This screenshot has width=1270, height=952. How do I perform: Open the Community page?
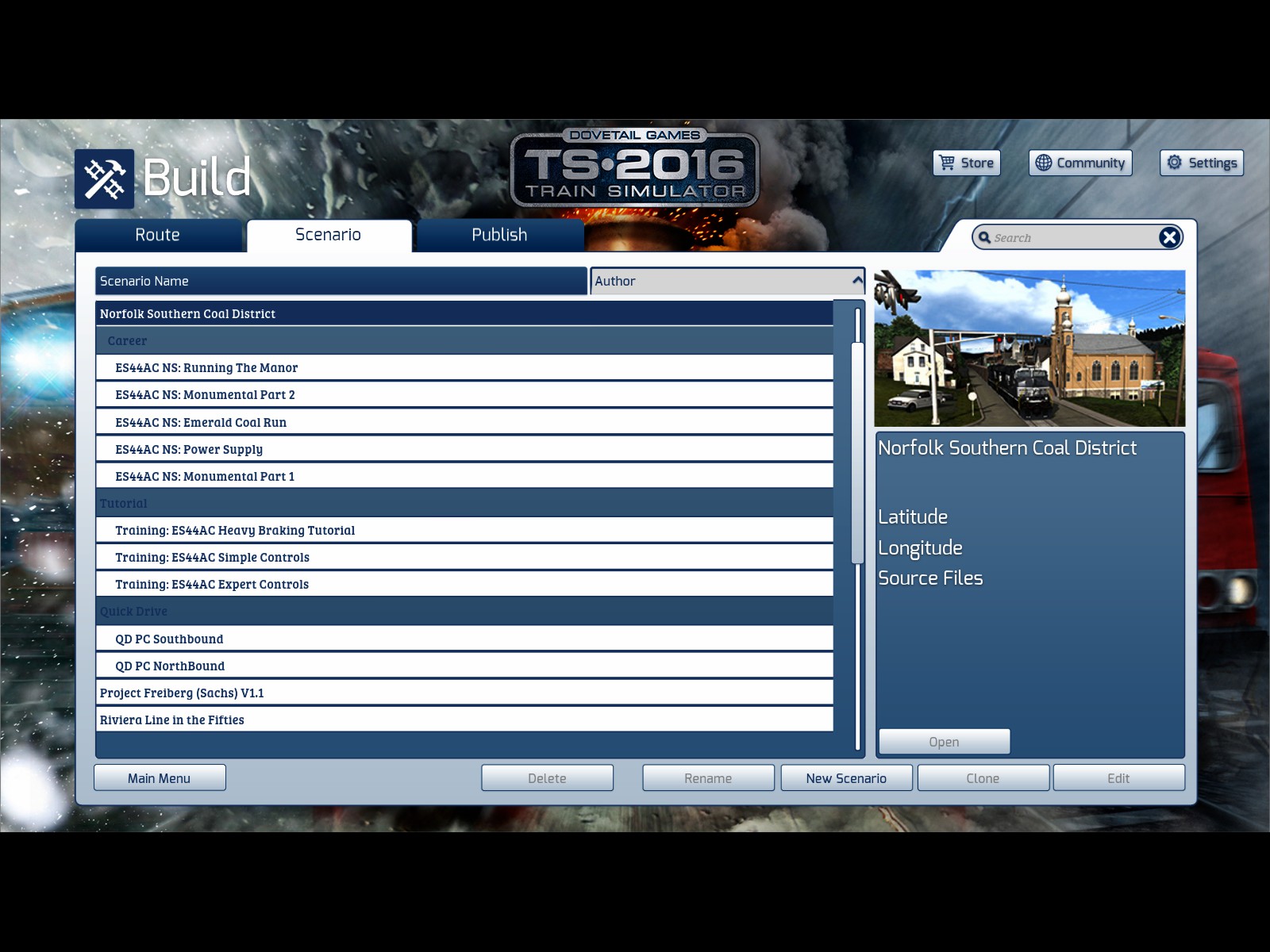(x=1080, y=163)
